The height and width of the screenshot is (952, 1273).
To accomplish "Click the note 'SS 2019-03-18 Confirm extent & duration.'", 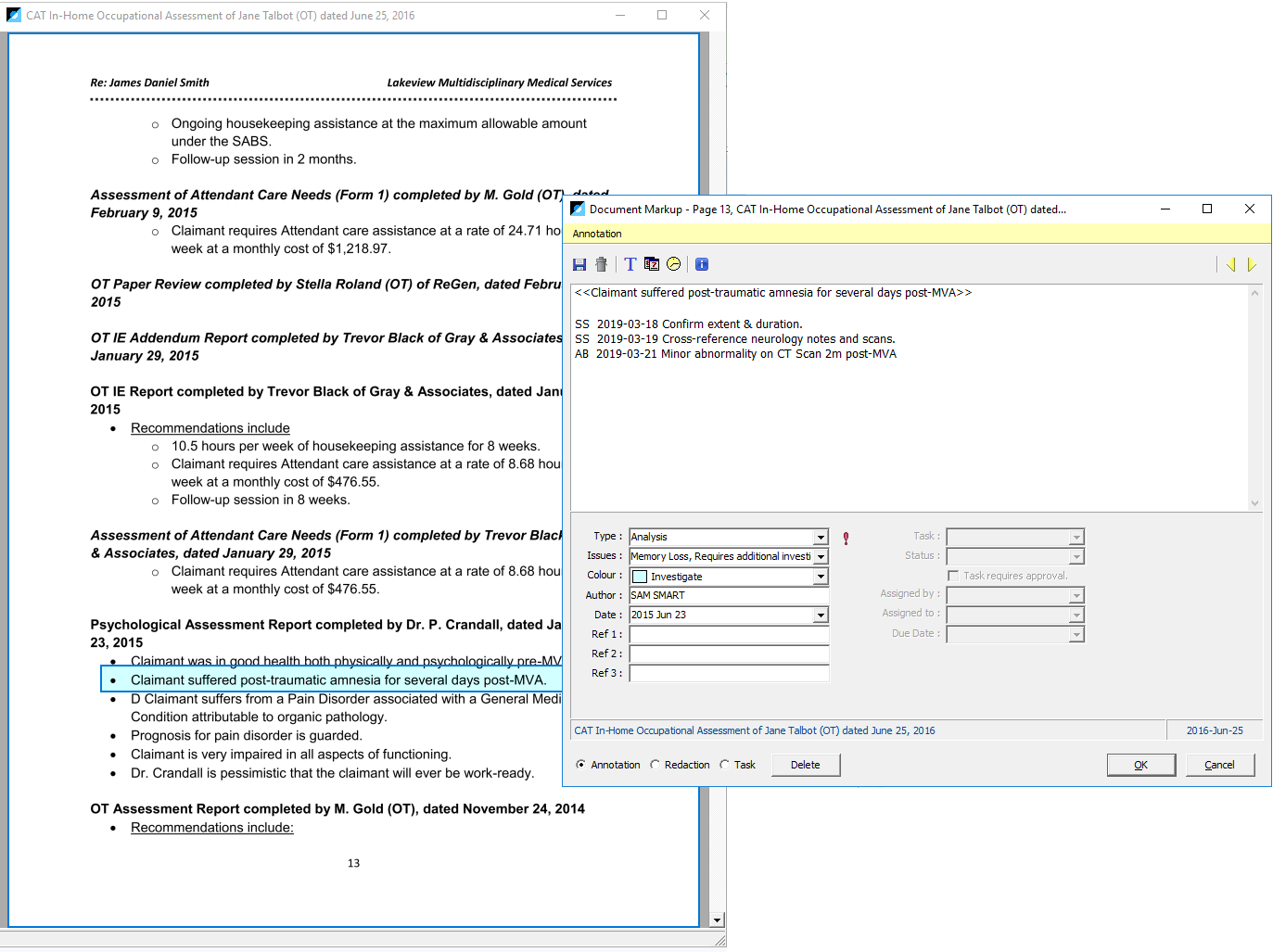I will click(x=689, y=324).
